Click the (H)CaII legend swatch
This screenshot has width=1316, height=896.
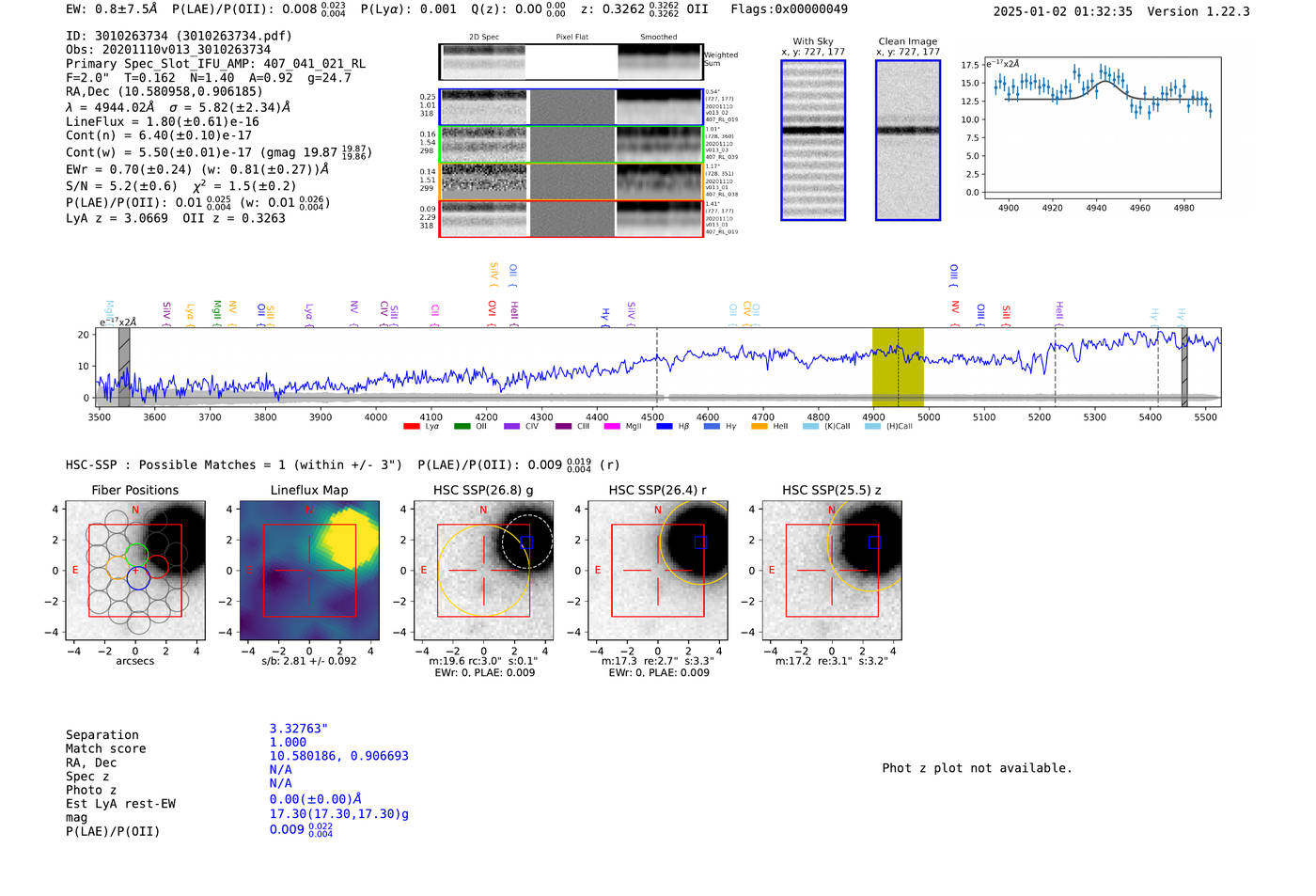tap(872, 427)
